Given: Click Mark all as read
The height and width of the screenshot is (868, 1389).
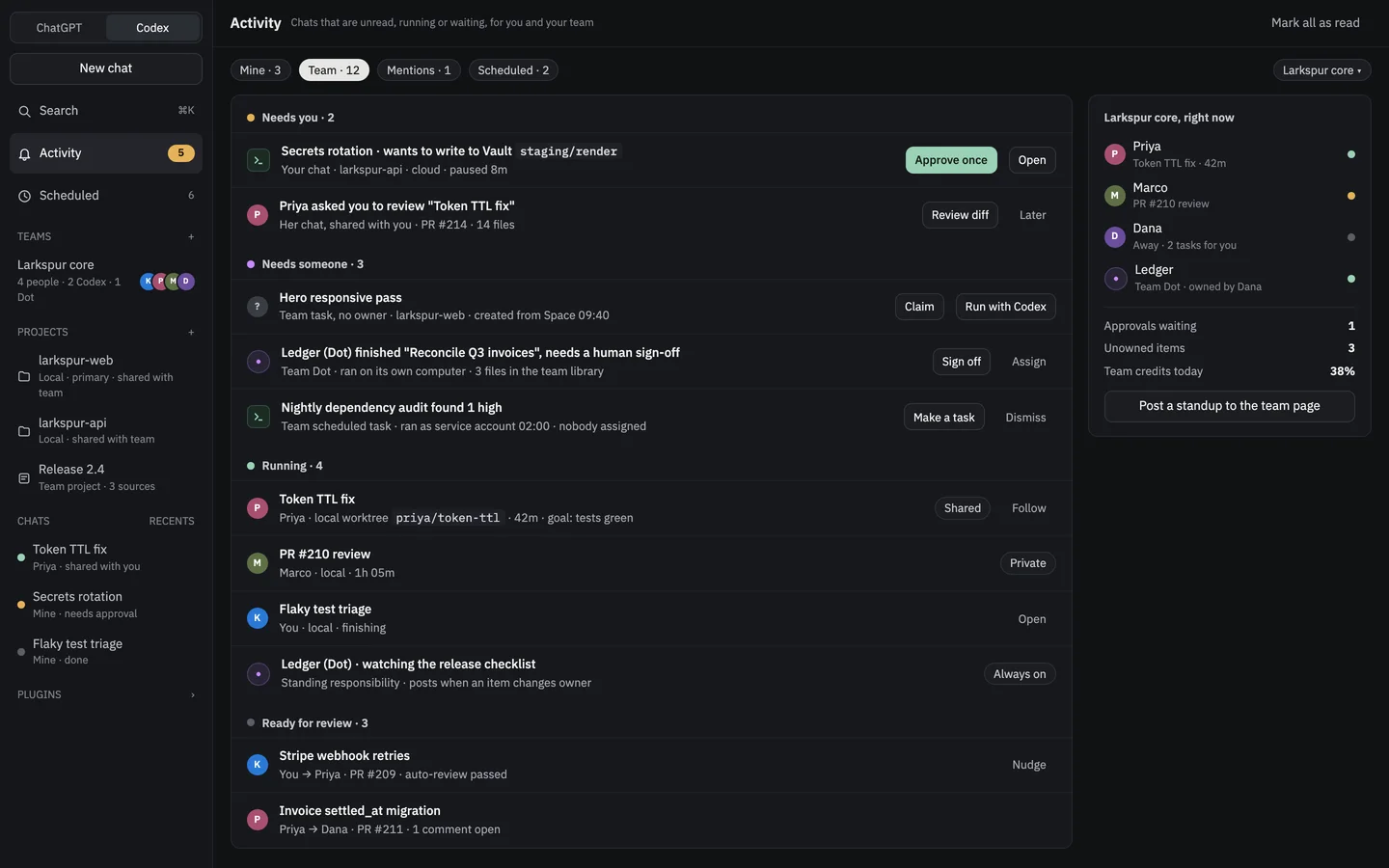Looking at the screenshot, I should coord(1316,23).
